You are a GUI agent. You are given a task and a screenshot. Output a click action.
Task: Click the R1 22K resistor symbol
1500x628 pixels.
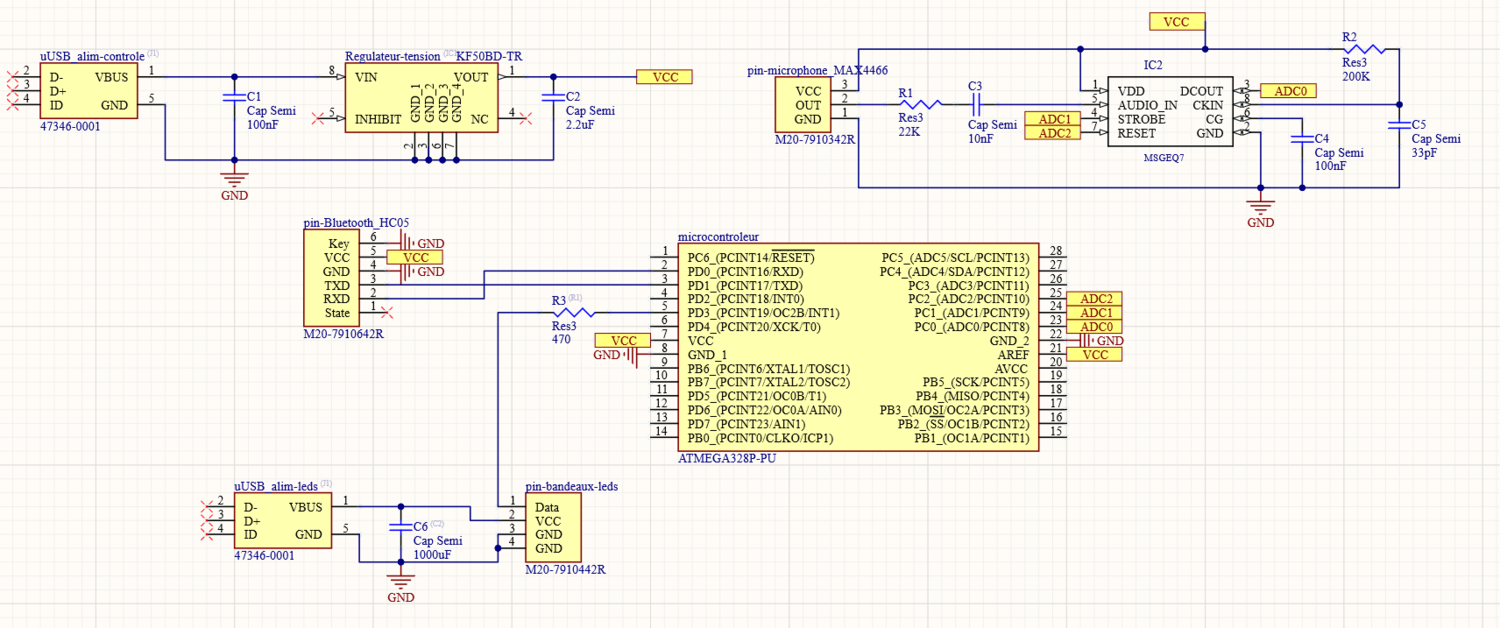(920, 104)
